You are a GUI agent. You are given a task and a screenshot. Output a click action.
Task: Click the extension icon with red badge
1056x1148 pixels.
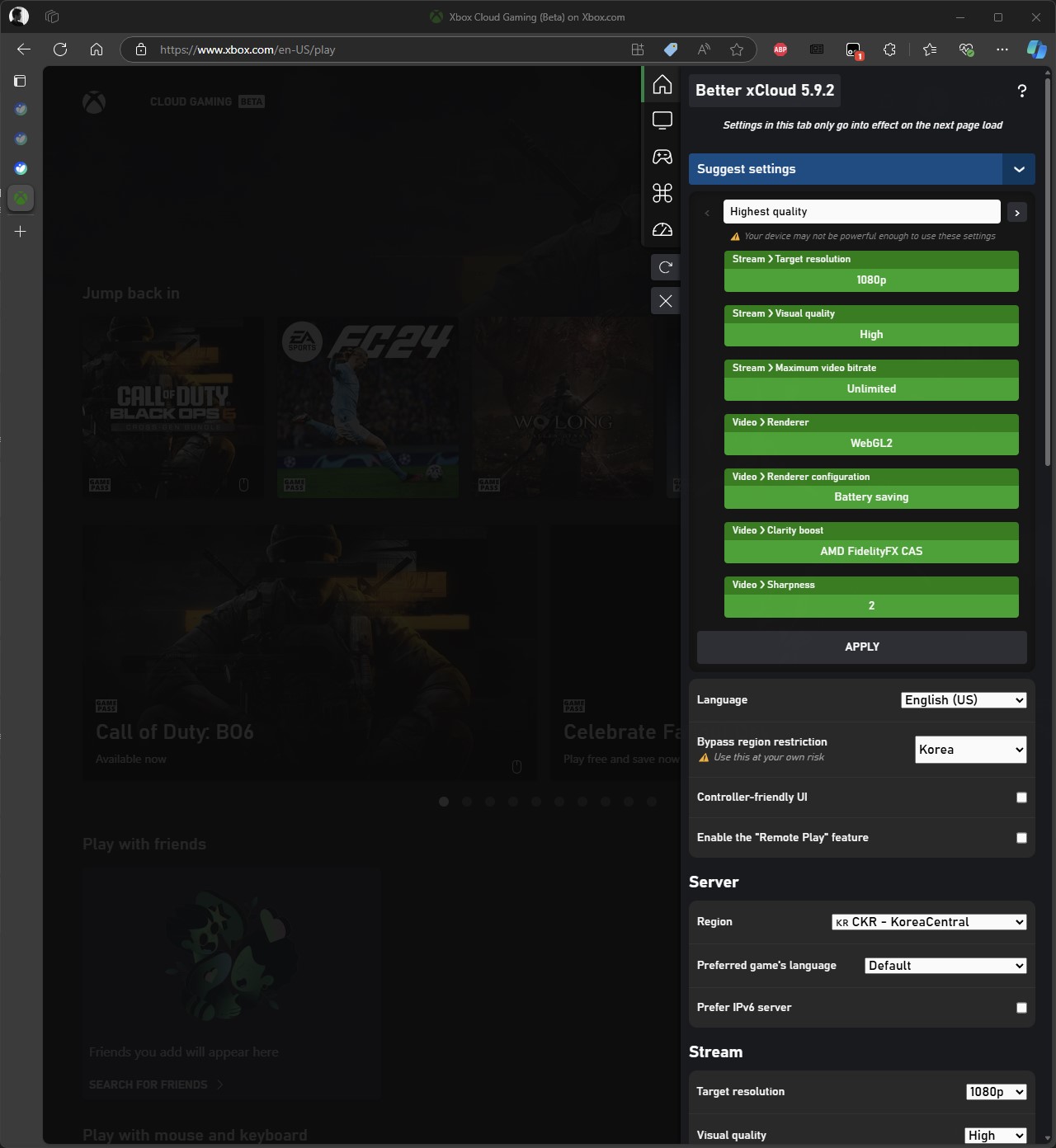coord(854,50)
